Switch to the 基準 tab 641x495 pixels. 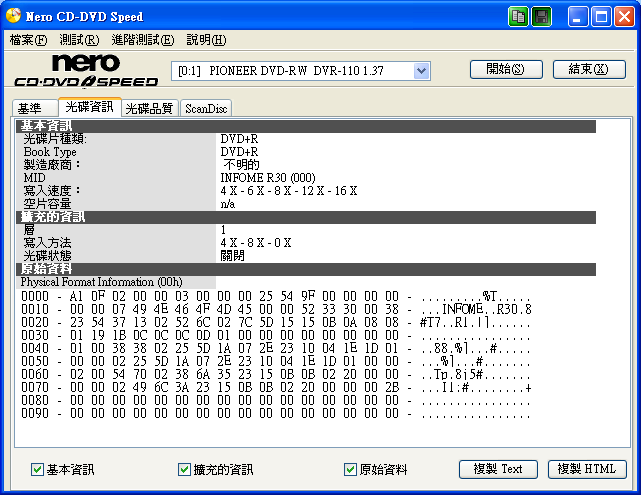(35, 108)
